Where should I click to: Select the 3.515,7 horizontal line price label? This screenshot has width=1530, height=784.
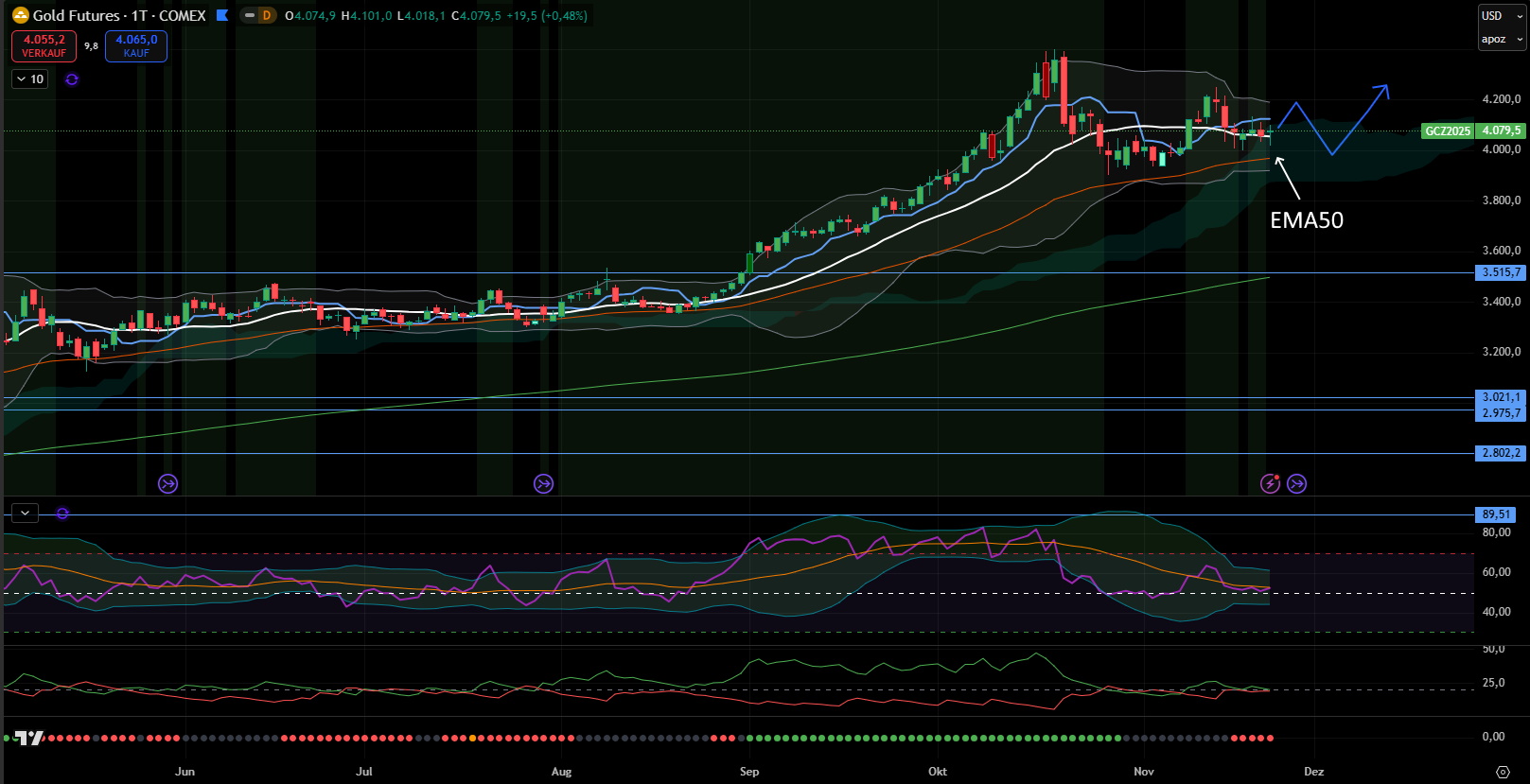coord(1501,272)
